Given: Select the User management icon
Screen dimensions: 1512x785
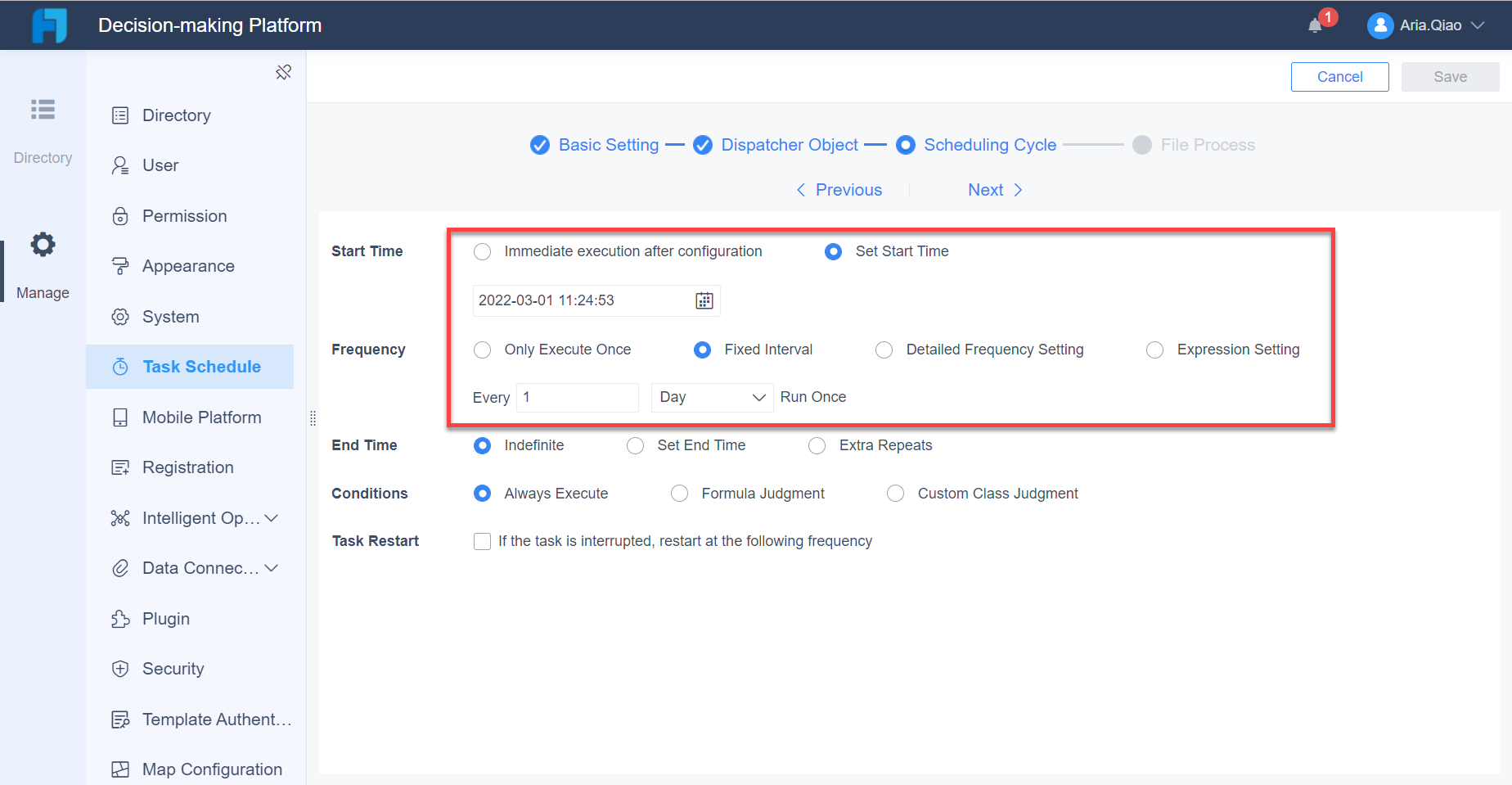Looking at the screenshot, I should point(120,165).
